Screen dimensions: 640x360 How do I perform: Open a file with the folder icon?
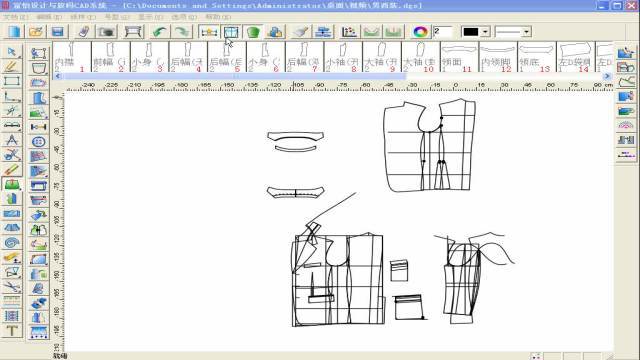pos(36,32)
